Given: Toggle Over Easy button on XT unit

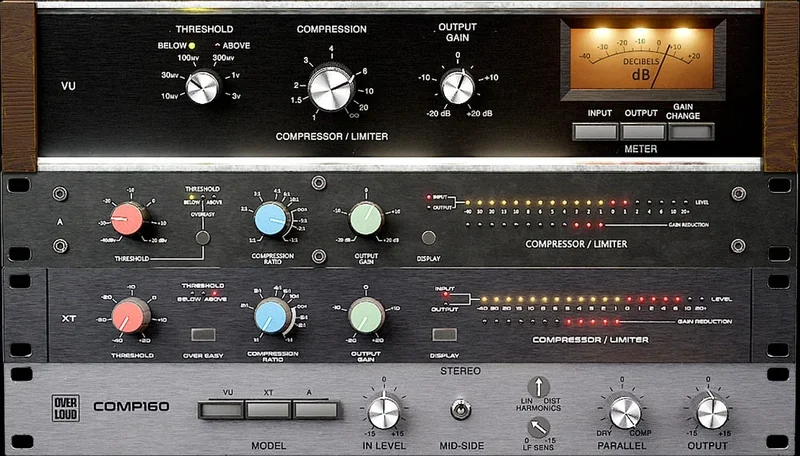Looking at the screenshot, I should [x=203, y=335].
